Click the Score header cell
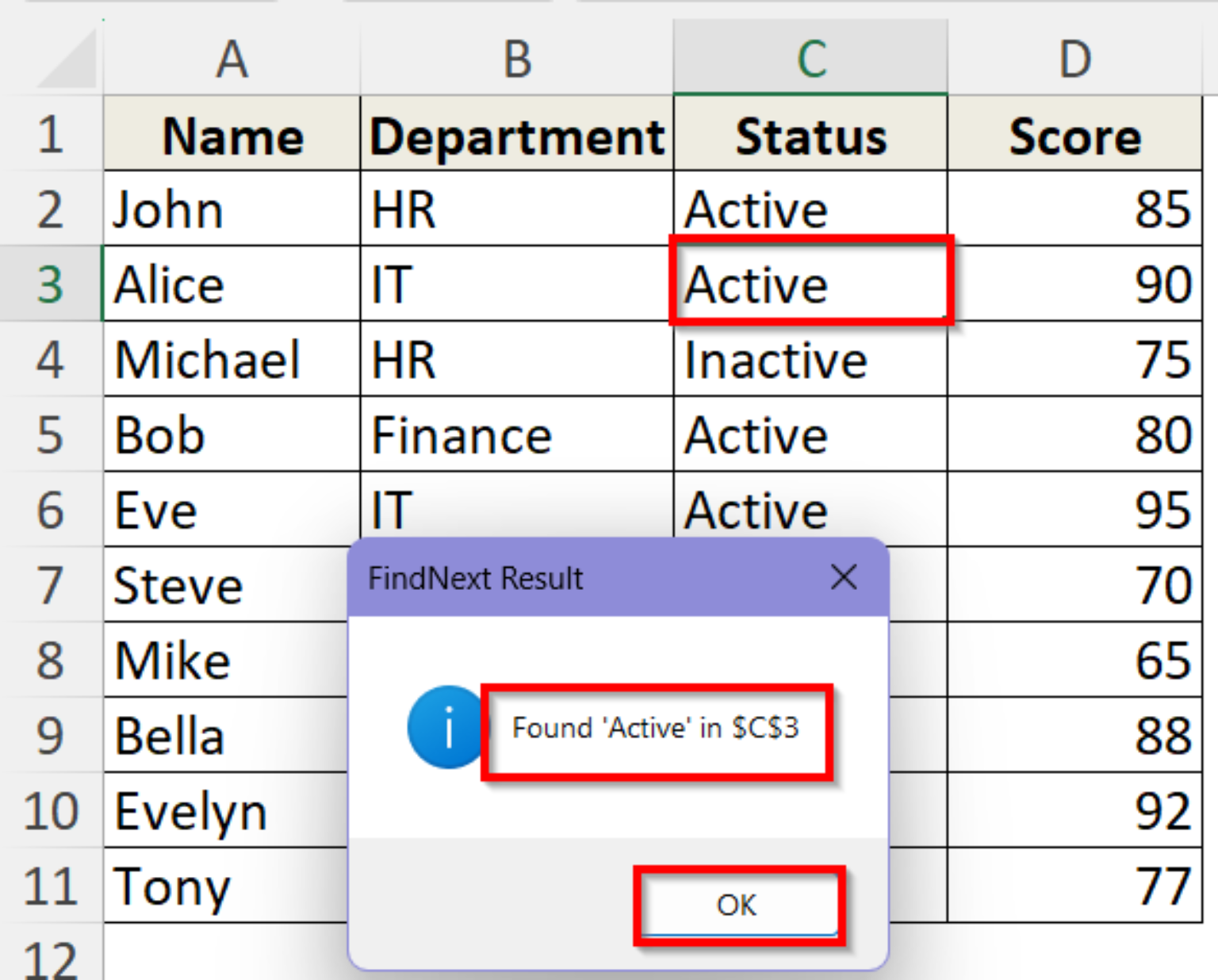 tap(1074, 134)
